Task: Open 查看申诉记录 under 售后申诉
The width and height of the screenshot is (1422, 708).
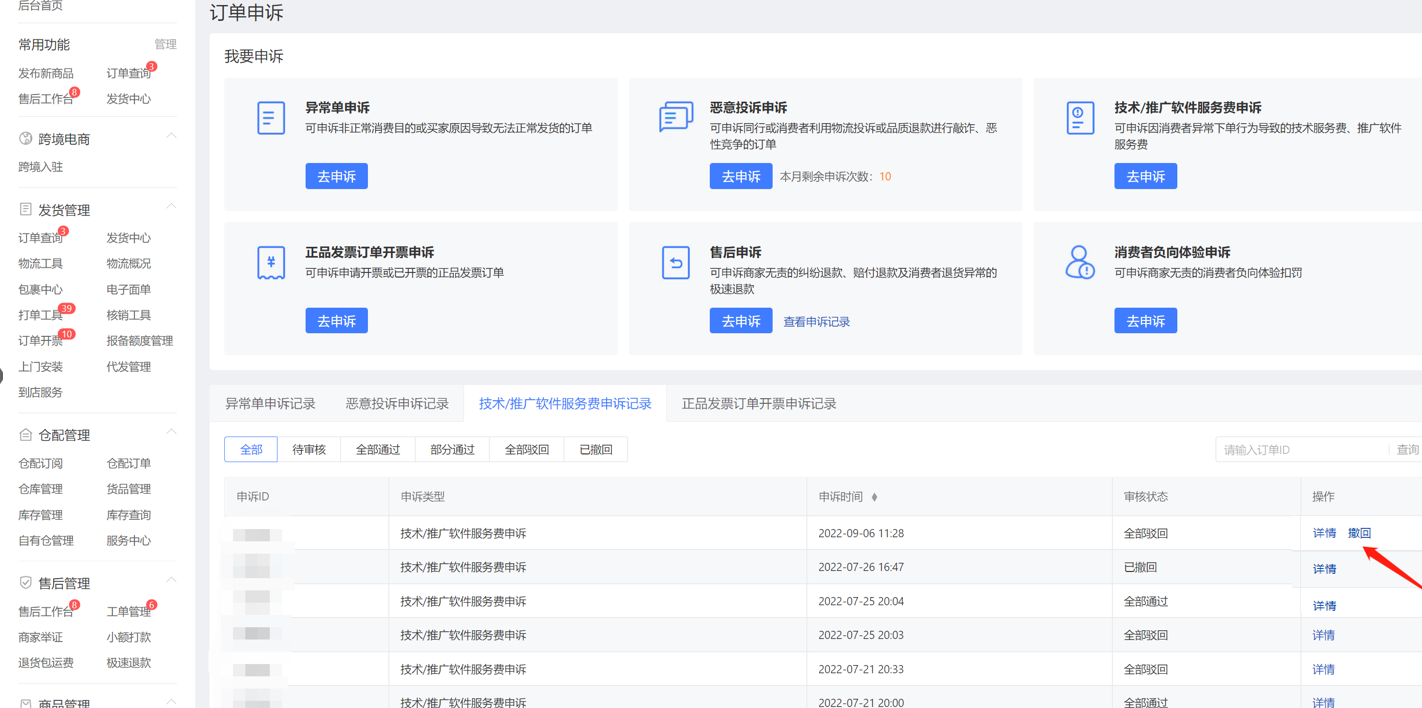Action: pos(816,320)
